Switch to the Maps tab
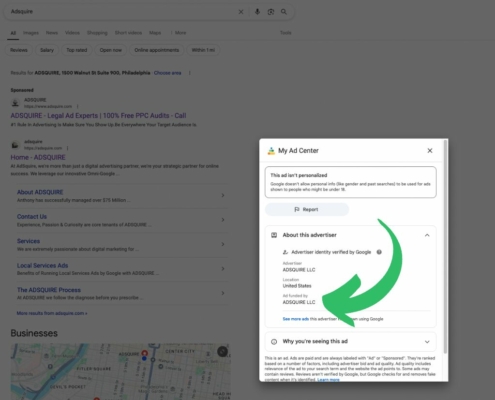Image resolution: width=495 pixels, height=400 pixels. point(155,33)
